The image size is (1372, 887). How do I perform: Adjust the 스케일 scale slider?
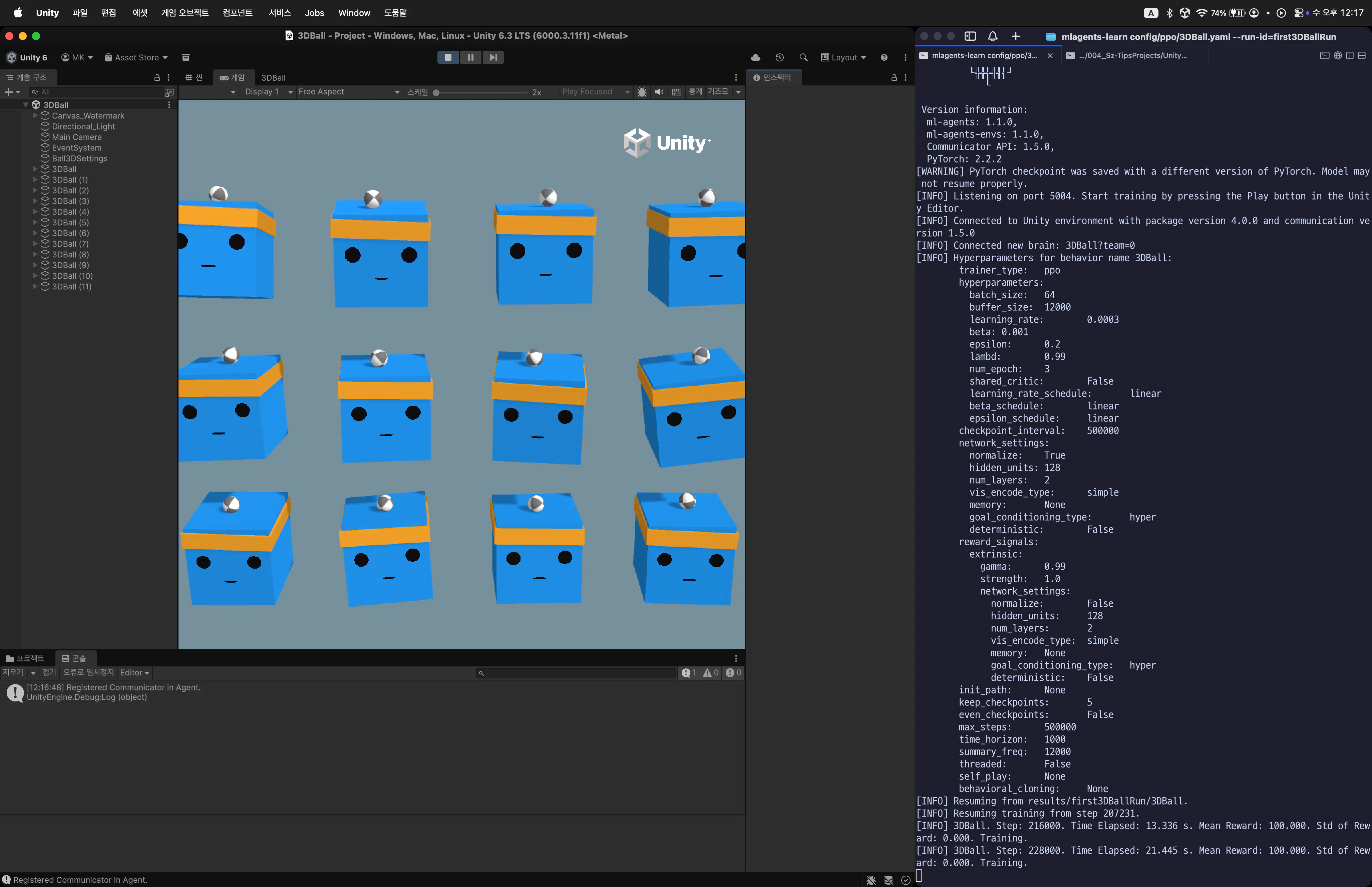(436, 92)
